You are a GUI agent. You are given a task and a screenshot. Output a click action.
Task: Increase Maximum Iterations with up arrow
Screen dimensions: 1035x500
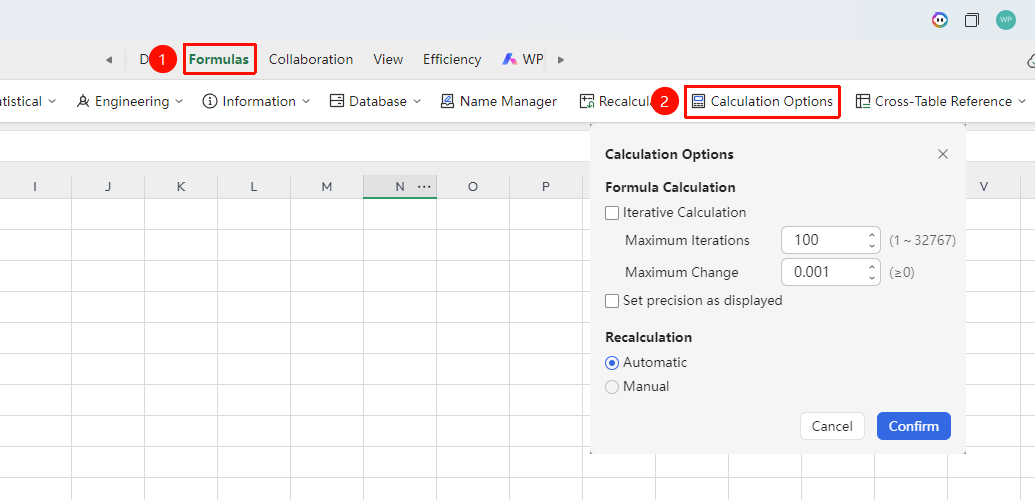coord(872,234)
